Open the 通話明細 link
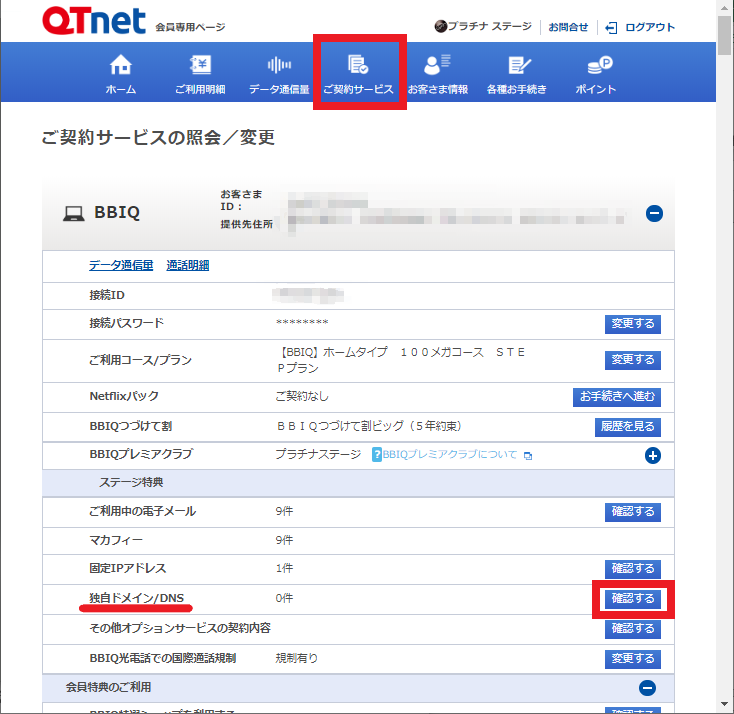The height and width of the screenshot is (714, 734). pyautogui.click(x=188, y=265)
